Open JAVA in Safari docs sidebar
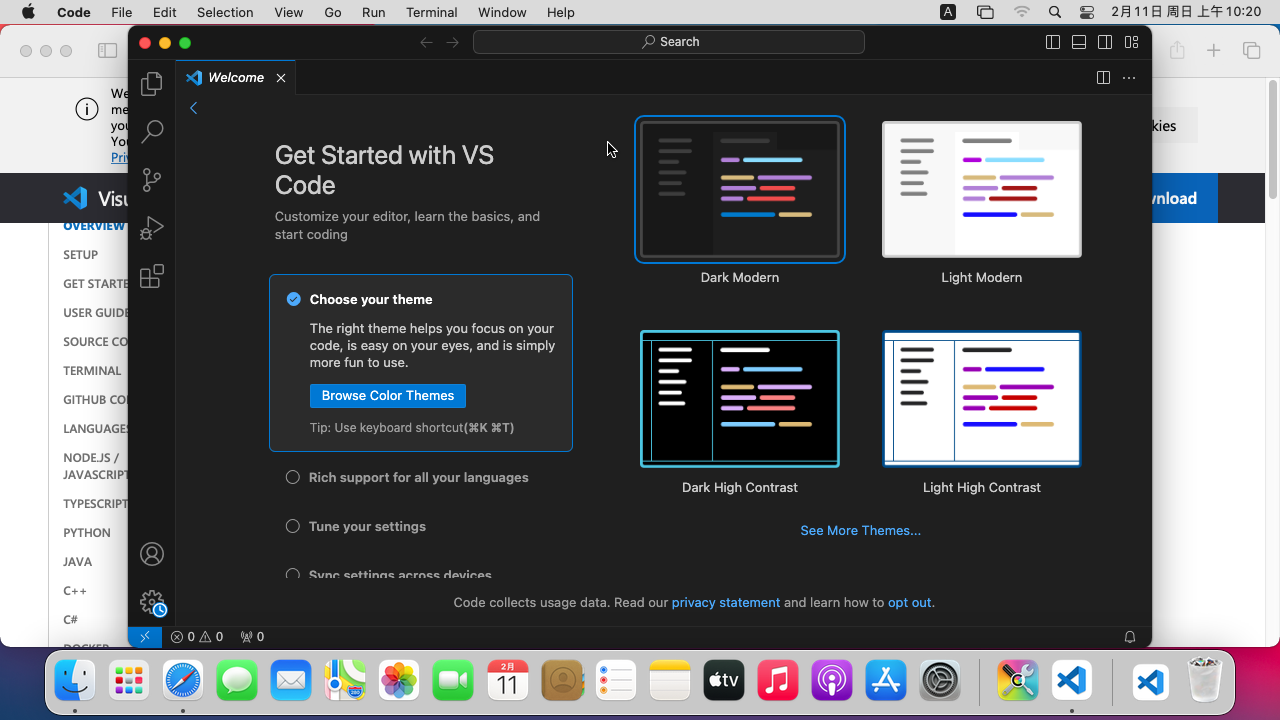 click(x=78, y=562)
